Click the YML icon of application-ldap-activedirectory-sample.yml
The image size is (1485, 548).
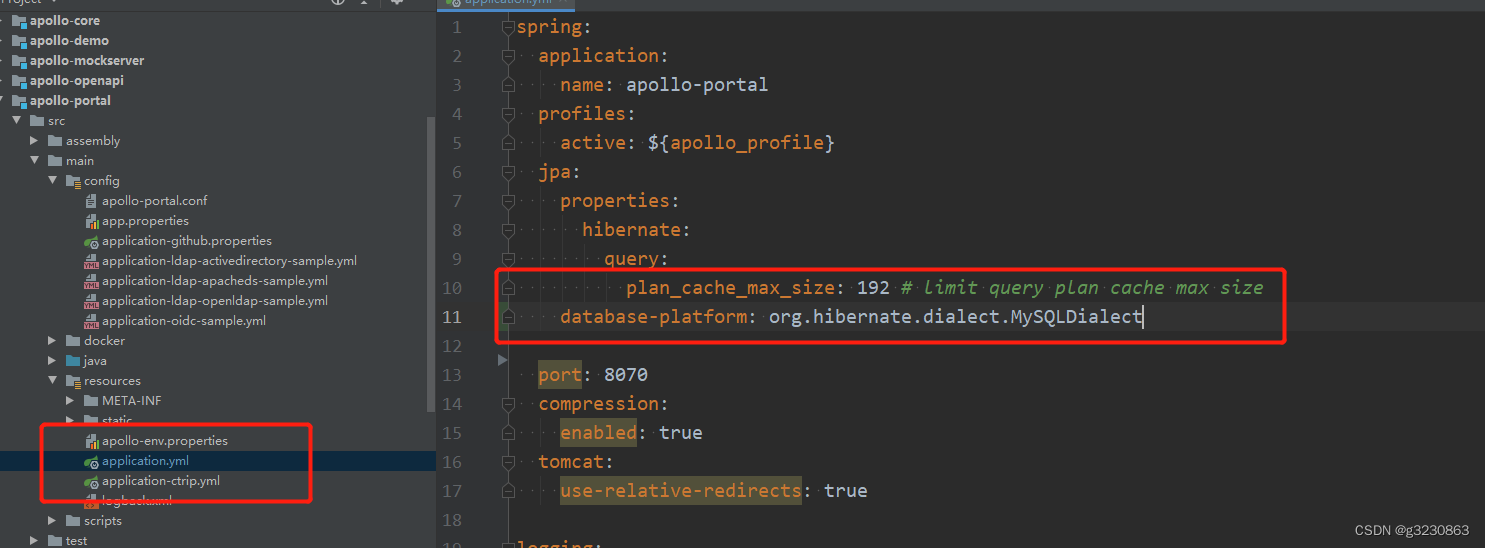point(91,261)
